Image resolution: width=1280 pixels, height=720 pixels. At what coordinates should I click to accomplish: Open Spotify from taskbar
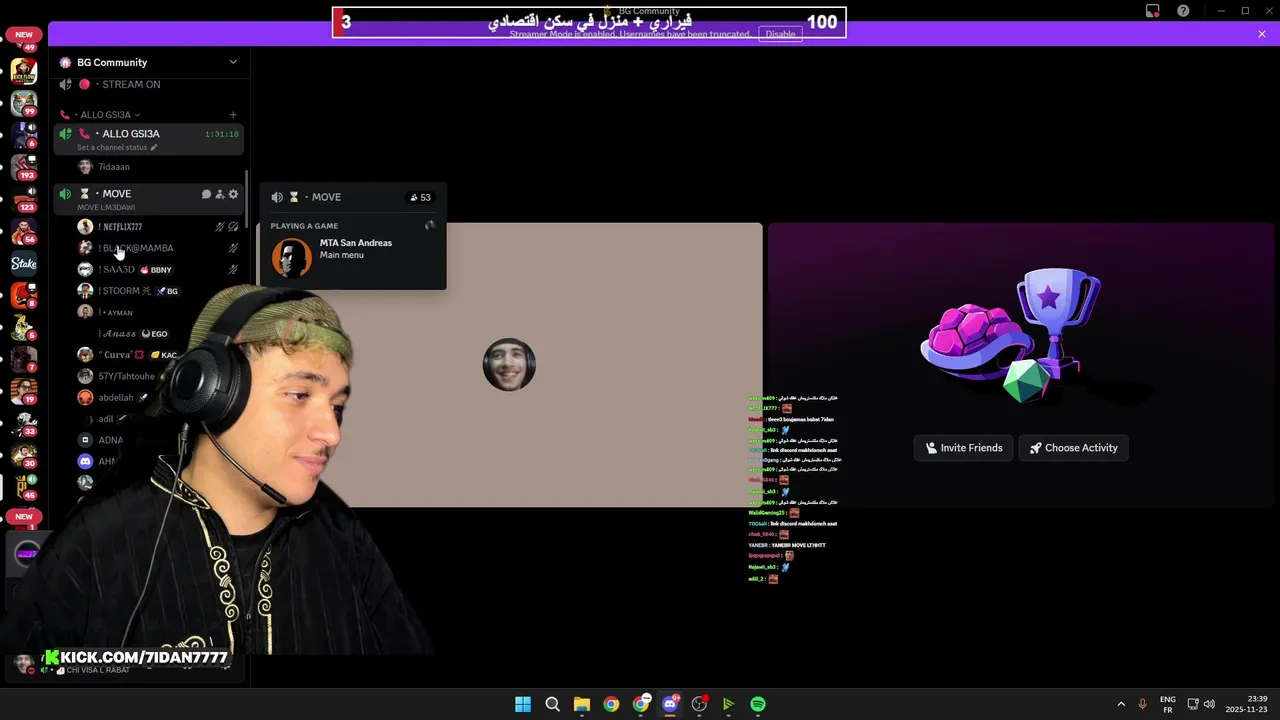758,704
